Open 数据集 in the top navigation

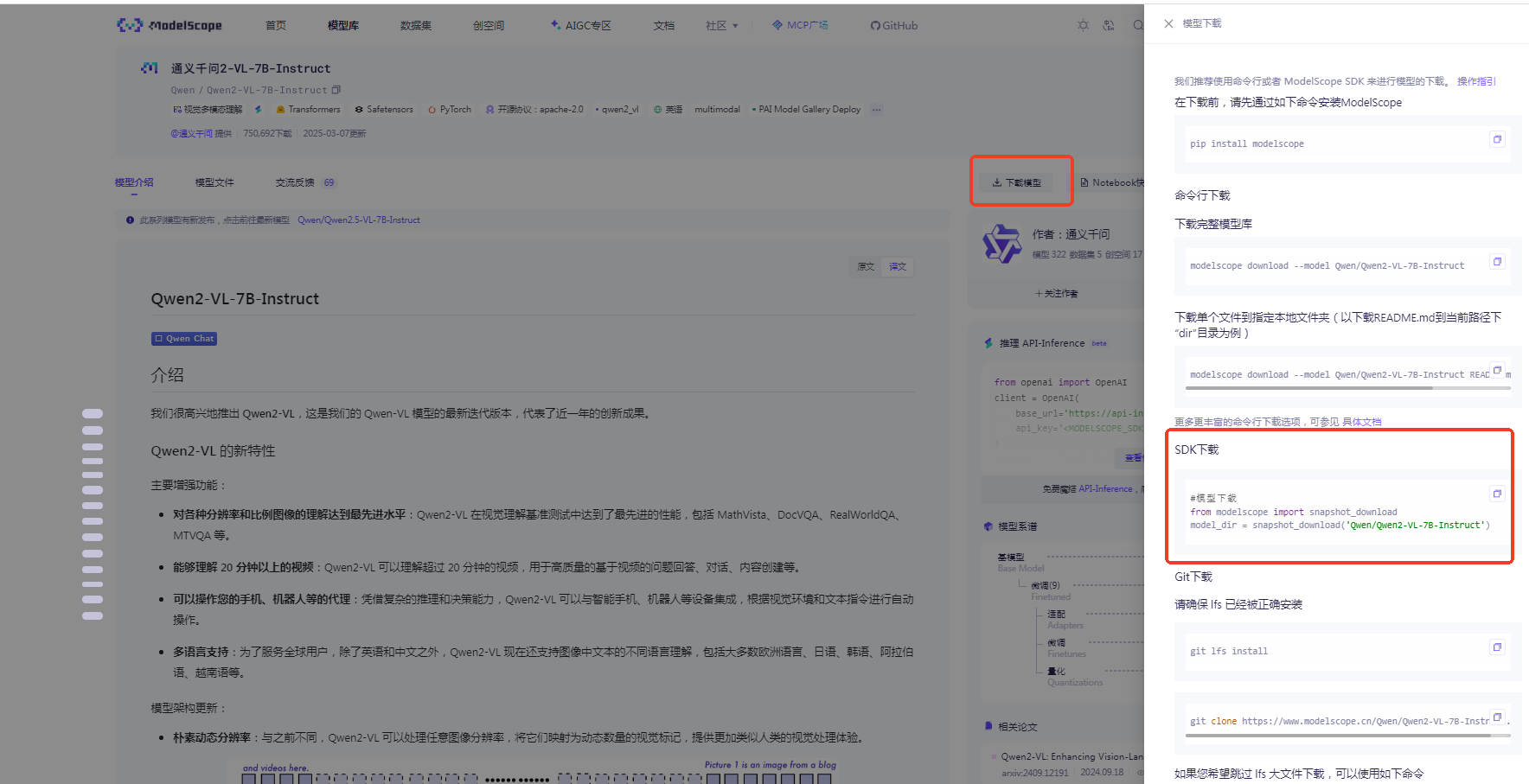point(416,26)
